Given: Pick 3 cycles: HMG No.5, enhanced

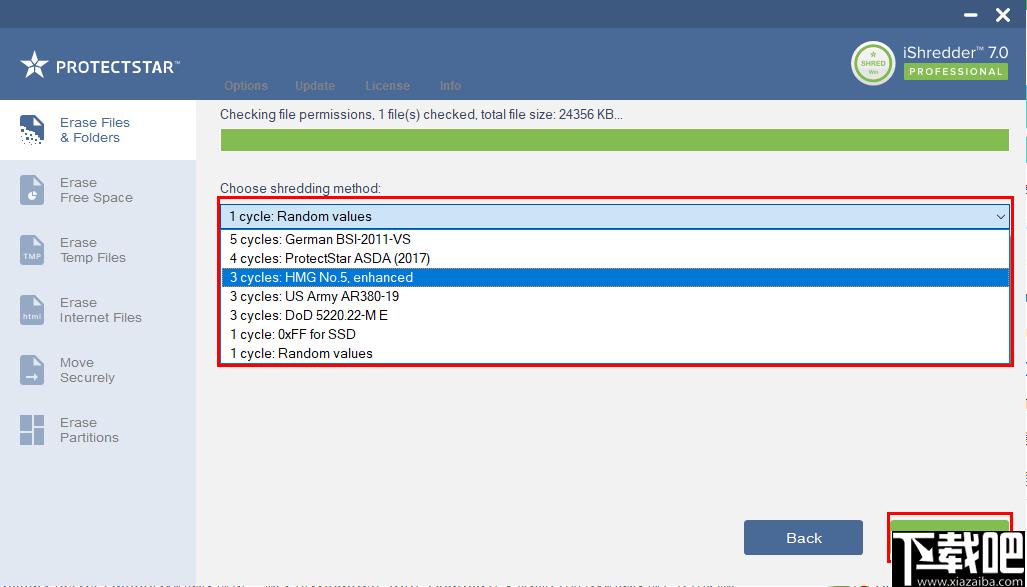Looking at the screenshot, I should (321, 278).
